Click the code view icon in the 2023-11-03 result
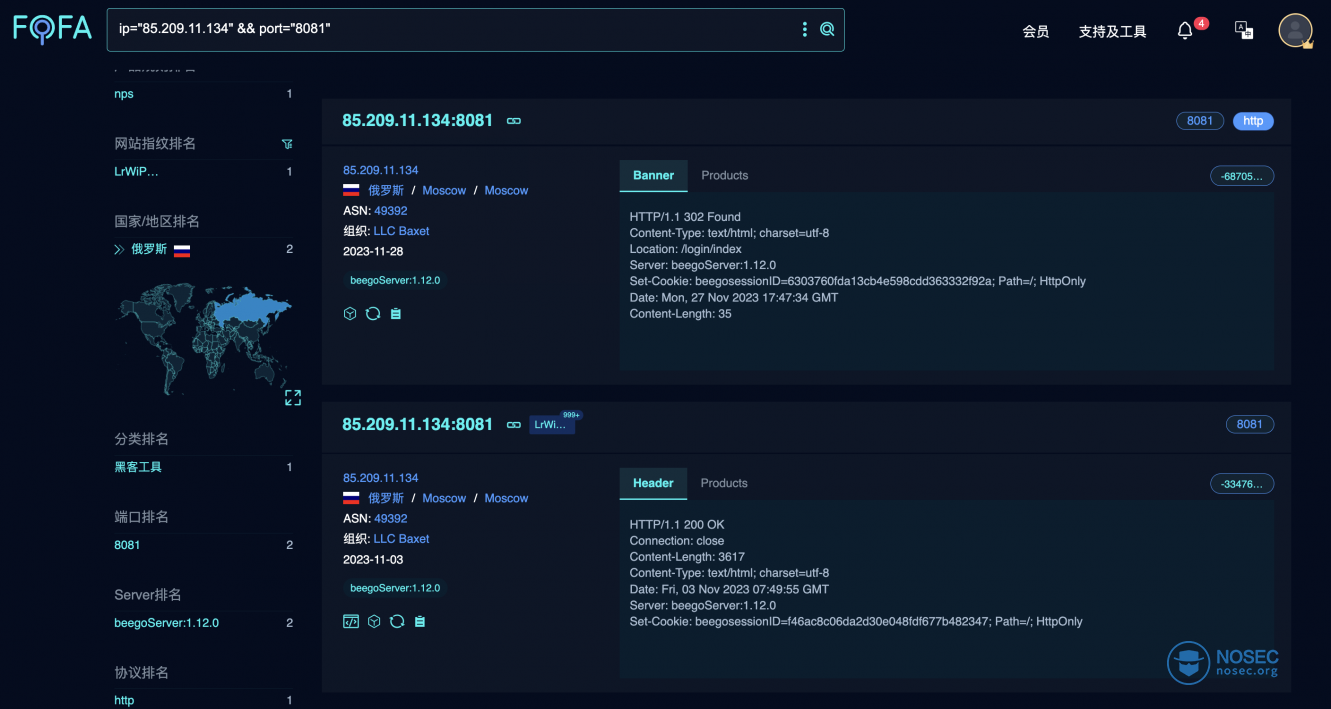Image resolution: width=1331 pixels, height=709 pixels. (351, 621)
